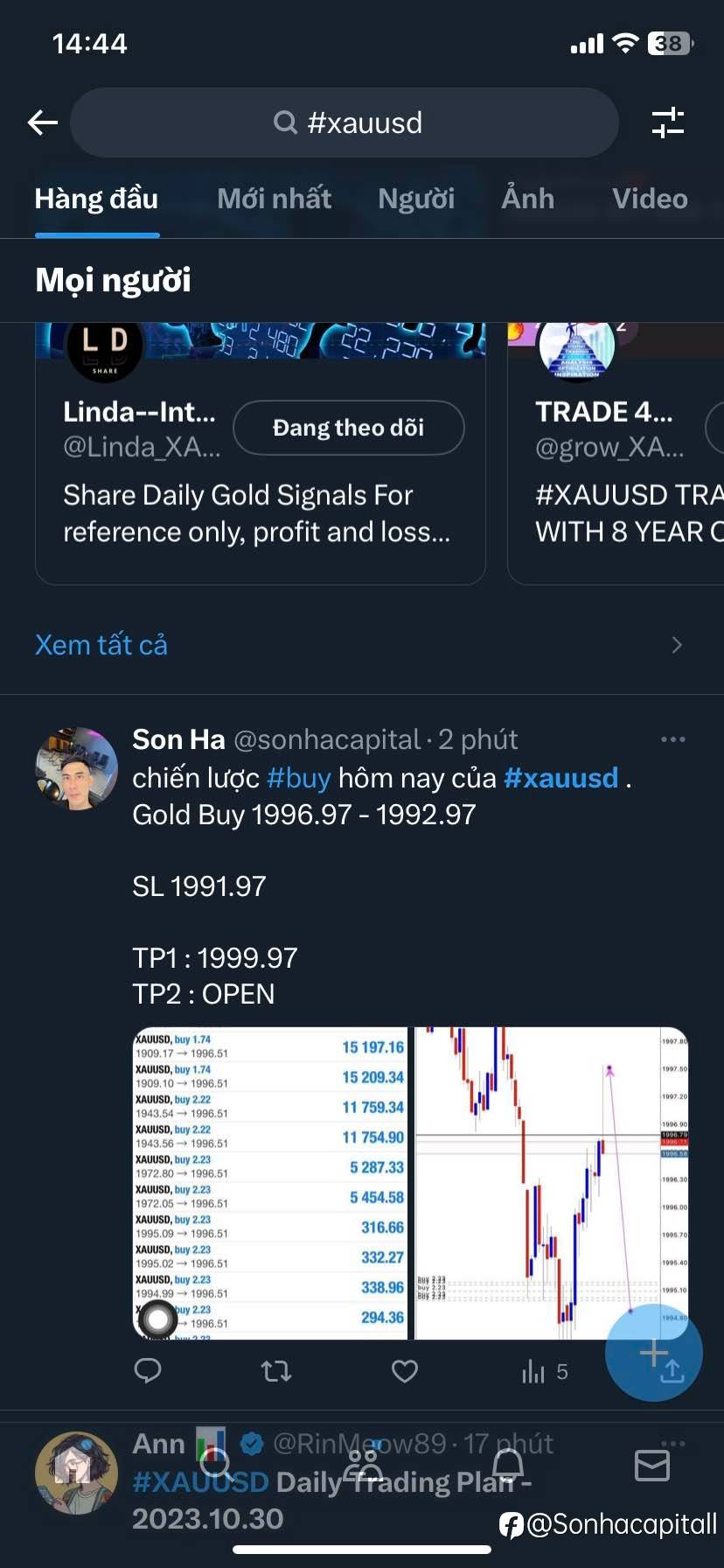This screenshot has height=1568, width=724.
Task: Open the notifications bell
Action: coord(508,1465)
